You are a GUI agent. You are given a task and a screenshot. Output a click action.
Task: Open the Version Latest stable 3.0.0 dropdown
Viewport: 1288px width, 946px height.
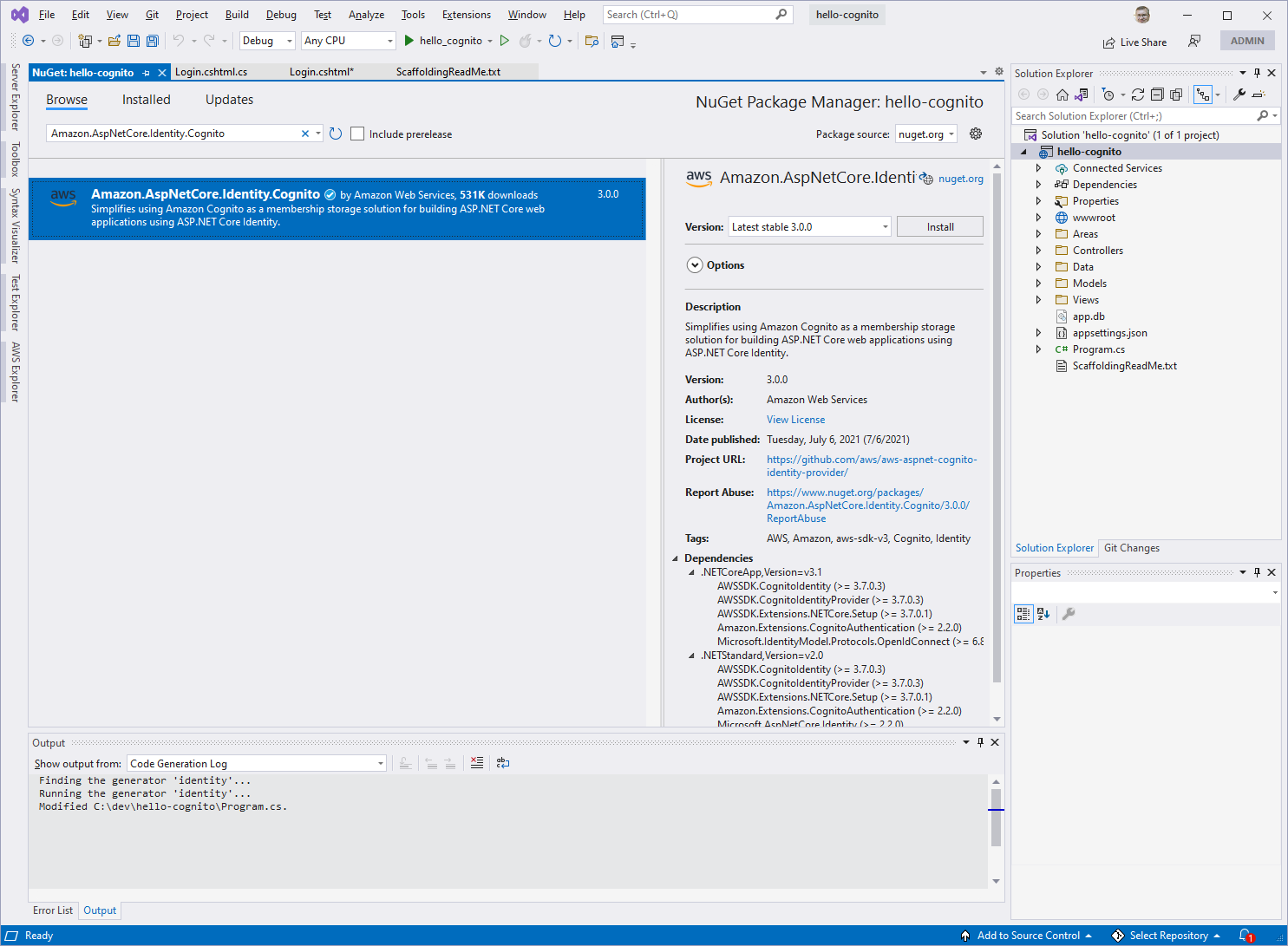pos(809,227)
